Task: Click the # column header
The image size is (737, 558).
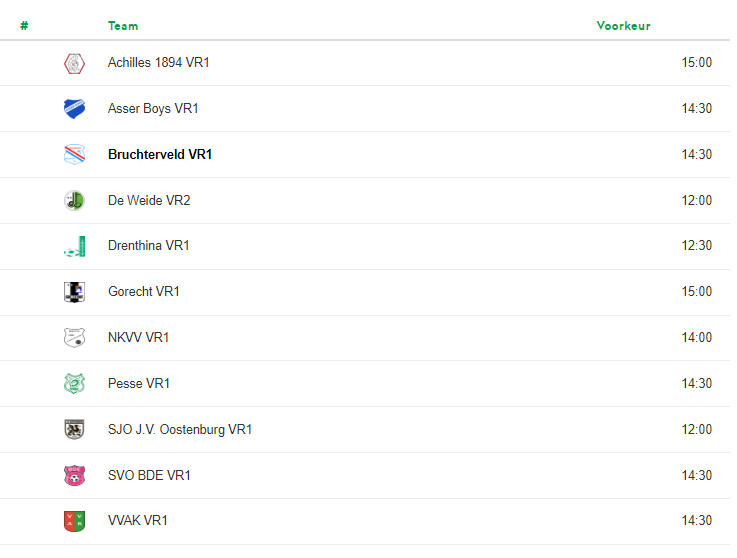Action: coord(24,26)
